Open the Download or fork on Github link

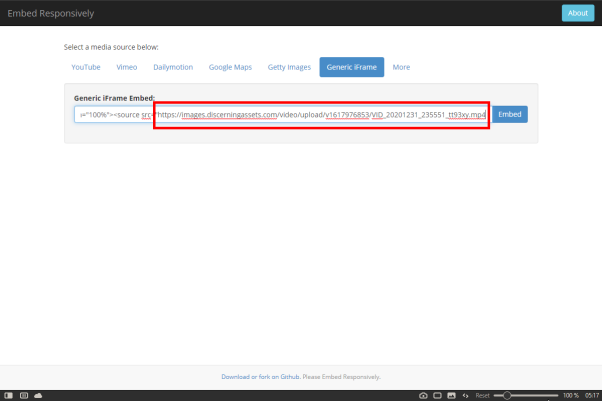tap(260, 377)
